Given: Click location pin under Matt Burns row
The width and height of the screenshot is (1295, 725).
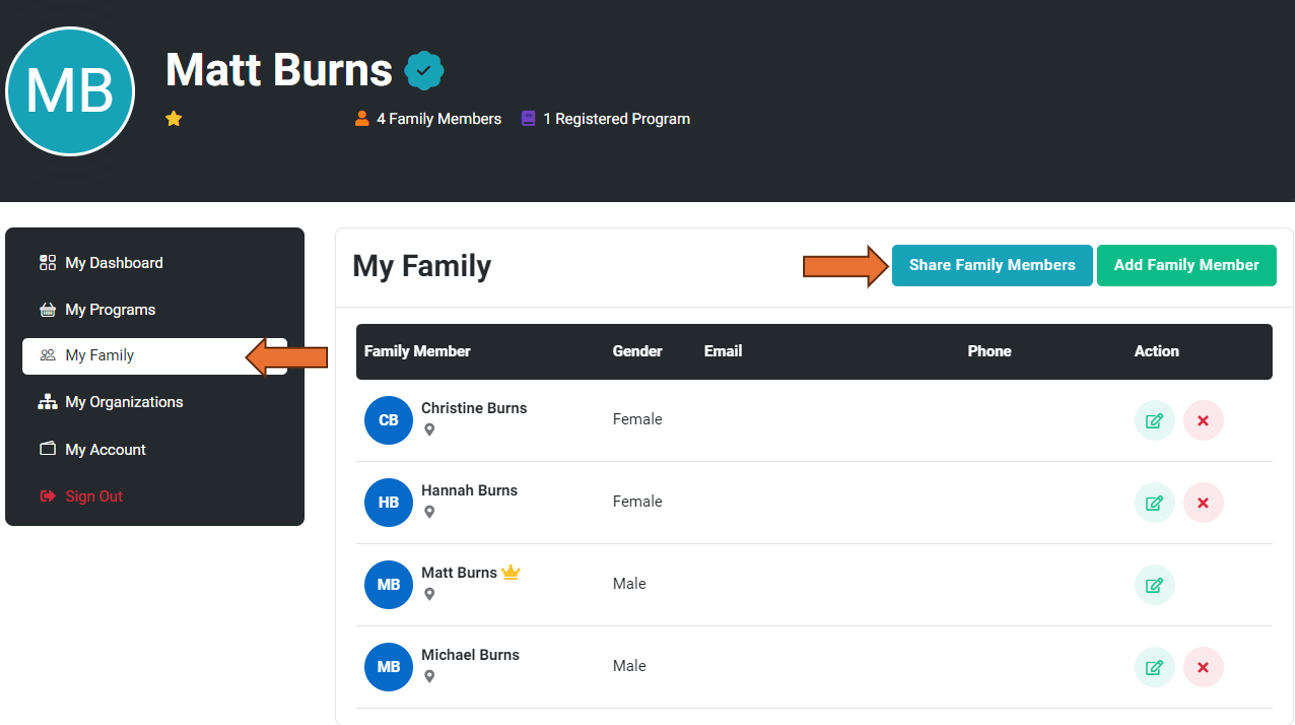Looking at the screenshot, I should click(x=429, y=594).
